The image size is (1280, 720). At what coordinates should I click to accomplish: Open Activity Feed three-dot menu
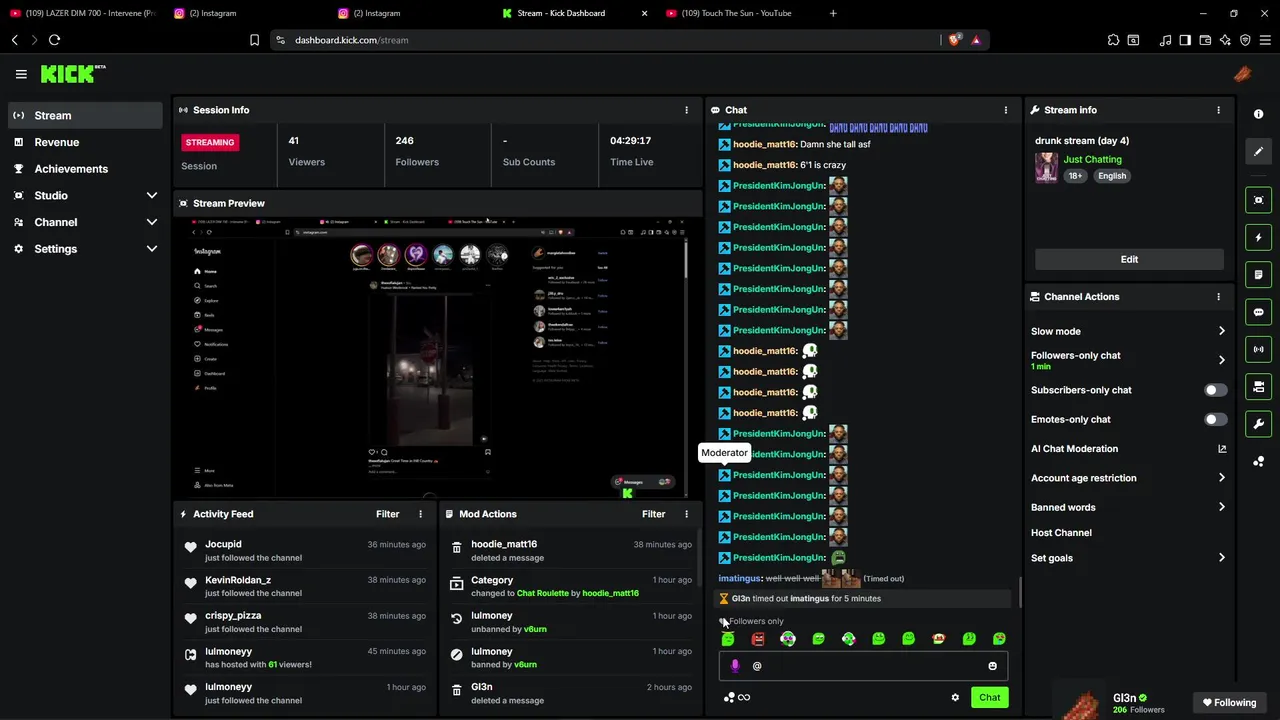pos(420,514)
